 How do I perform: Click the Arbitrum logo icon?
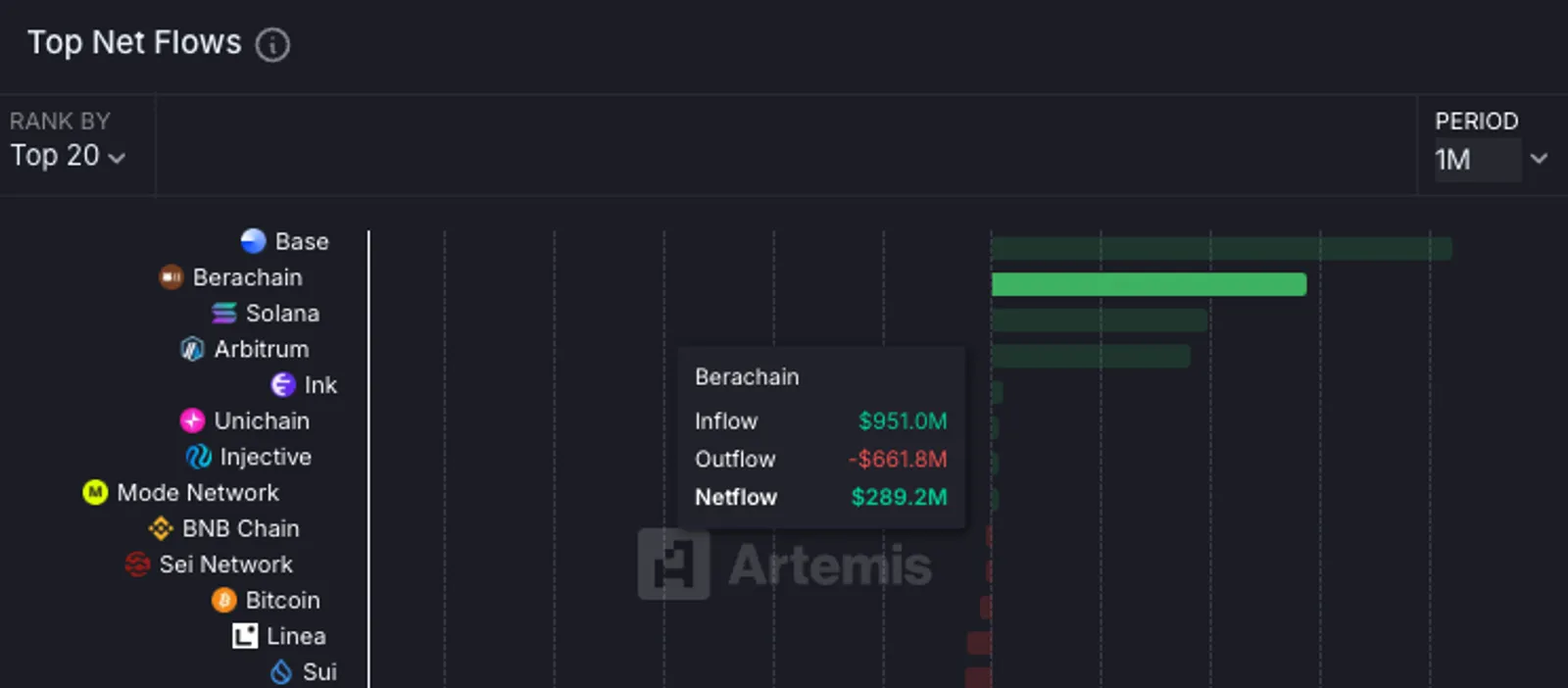click(193, 349)
